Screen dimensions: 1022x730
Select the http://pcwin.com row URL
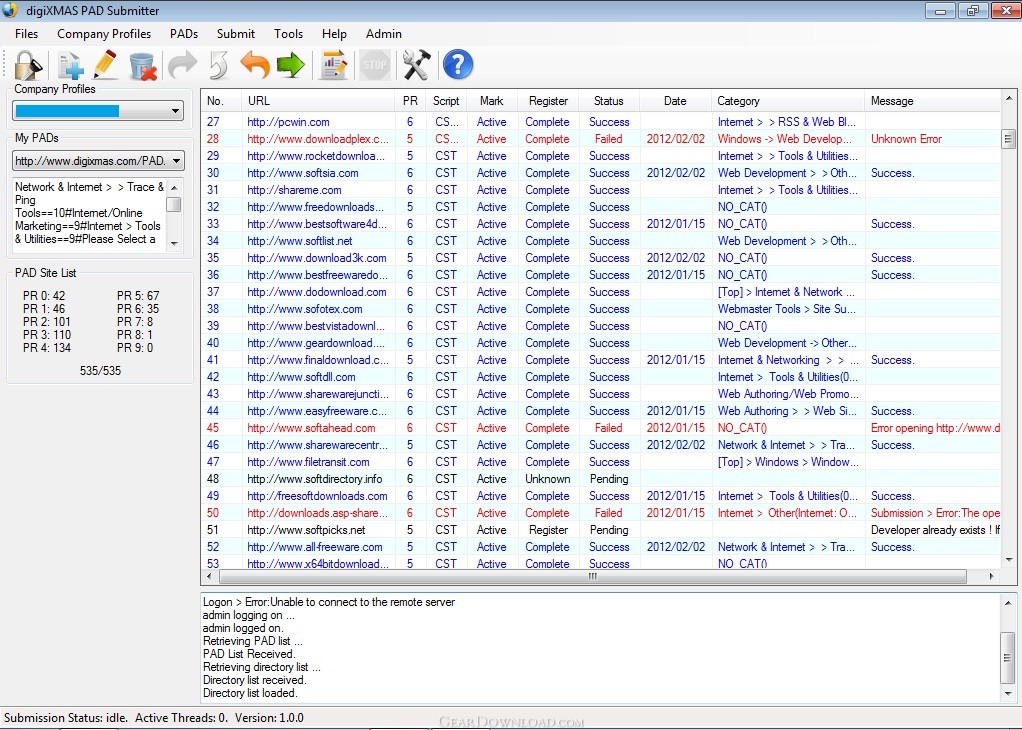[288, 122]
